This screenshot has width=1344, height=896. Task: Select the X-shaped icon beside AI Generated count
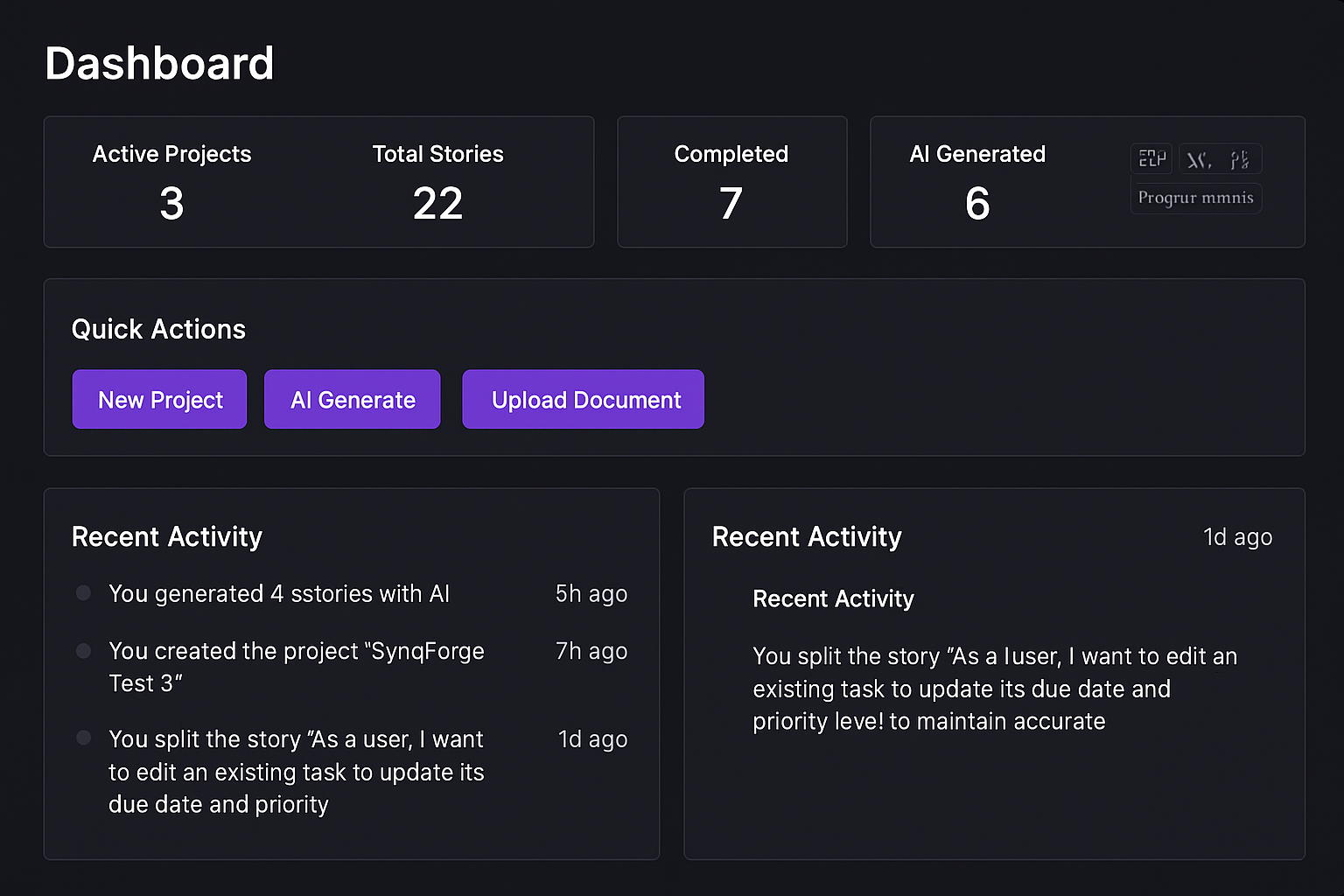tap(1199, 158)
